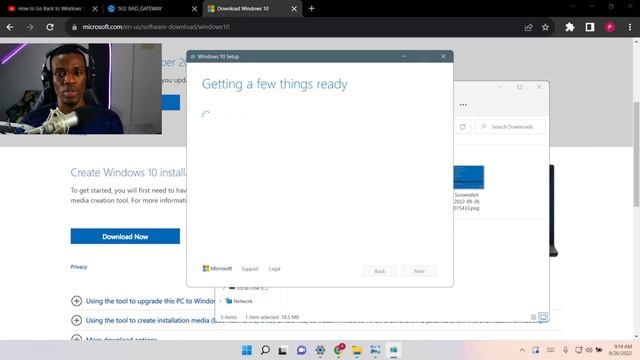Close the Download Windows 10 tab
Viewport: 640px width, 360px height.
pos(294,9)
